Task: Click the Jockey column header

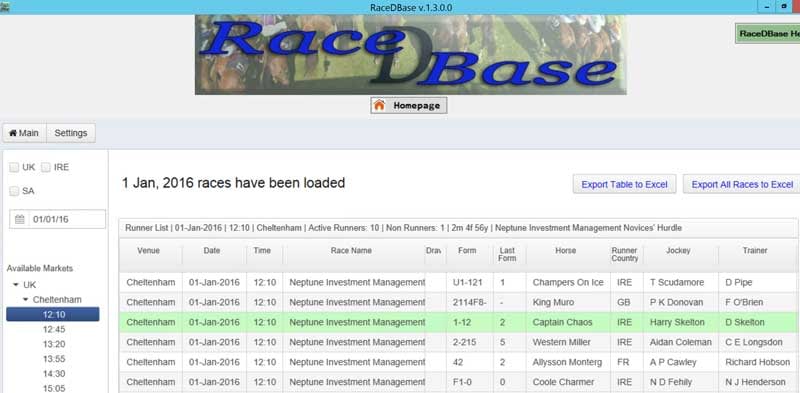Action: (x=681, y=254)
